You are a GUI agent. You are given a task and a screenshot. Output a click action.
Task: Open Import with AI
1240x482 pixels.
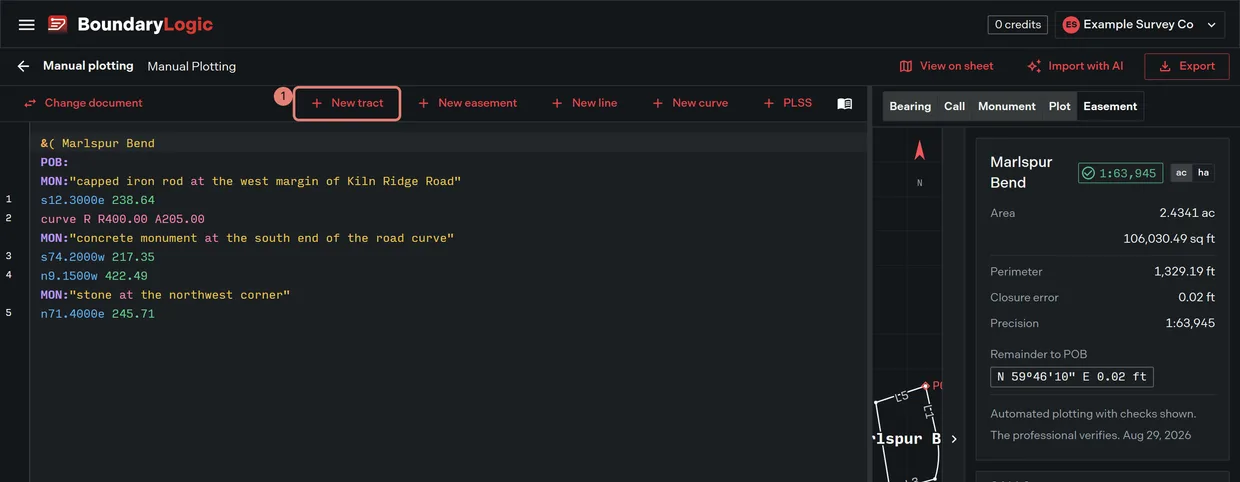click(x=1075, y=66)
